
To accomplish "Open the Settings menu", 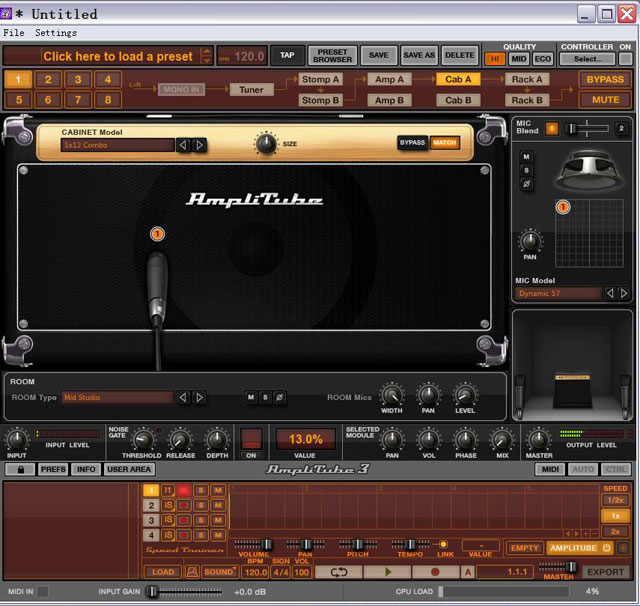I will click(56, 33).
